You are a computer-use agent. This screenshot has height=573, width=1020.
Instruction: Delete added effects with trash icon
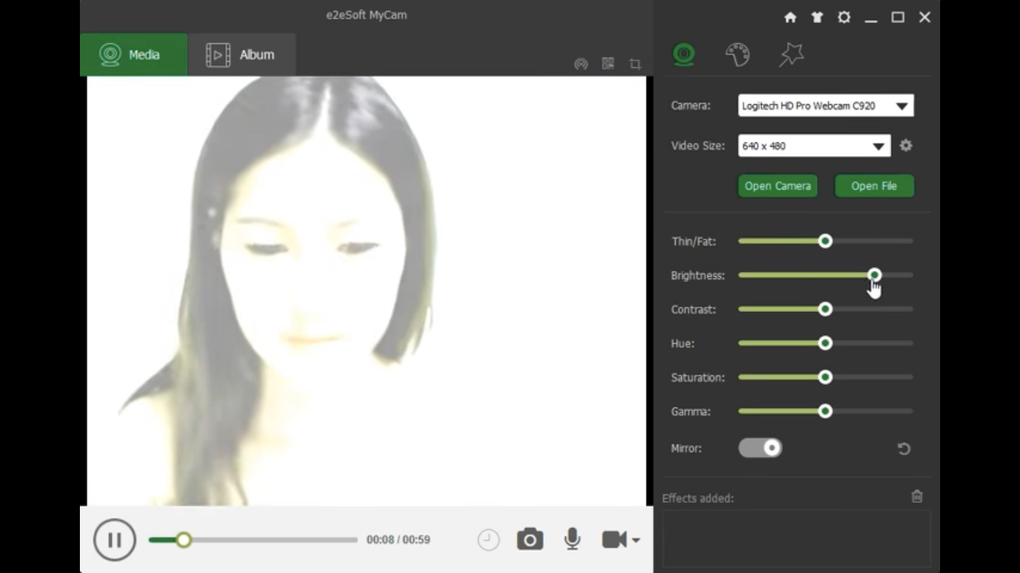[x=917, y=496]
